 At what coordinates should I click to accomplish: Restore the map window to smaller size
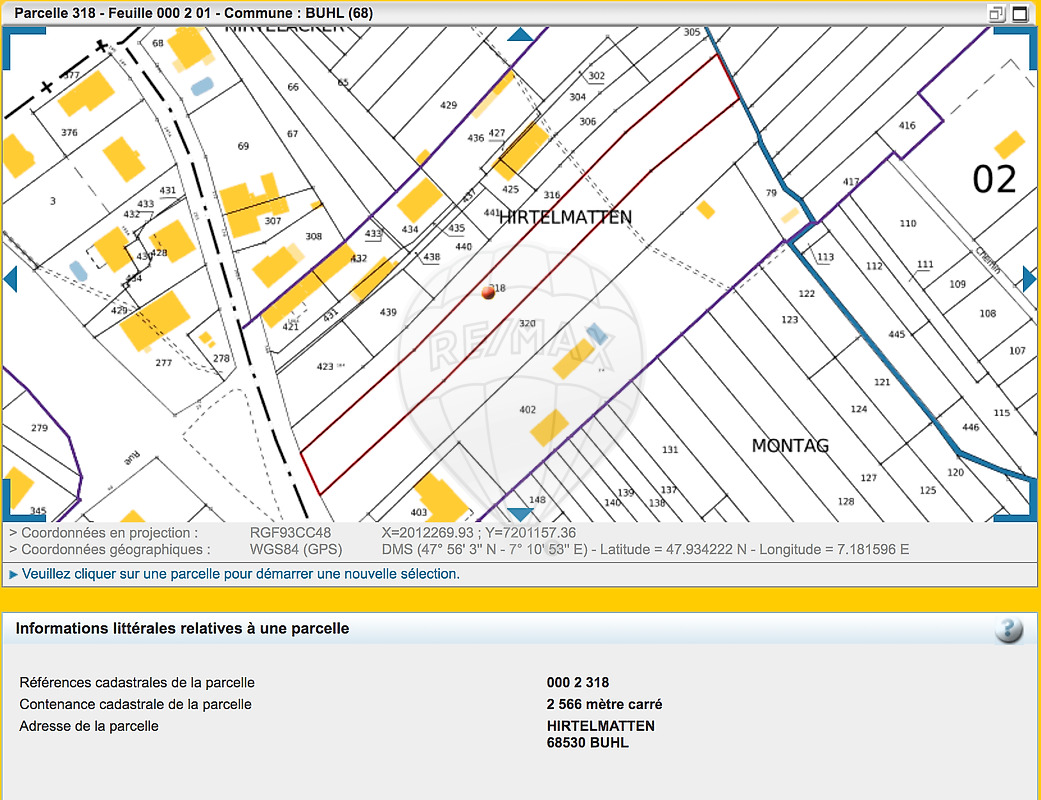point(996,13)
